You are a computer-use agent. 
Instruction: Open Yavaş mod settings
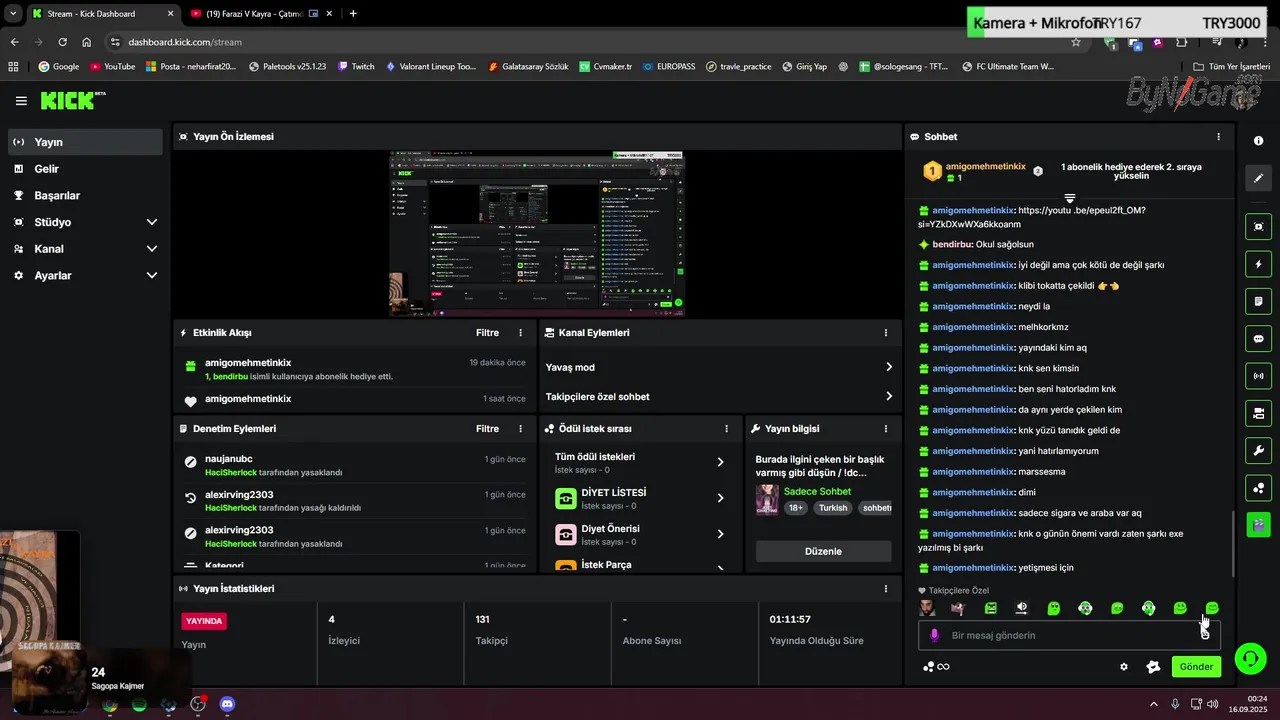coord(719,367)
